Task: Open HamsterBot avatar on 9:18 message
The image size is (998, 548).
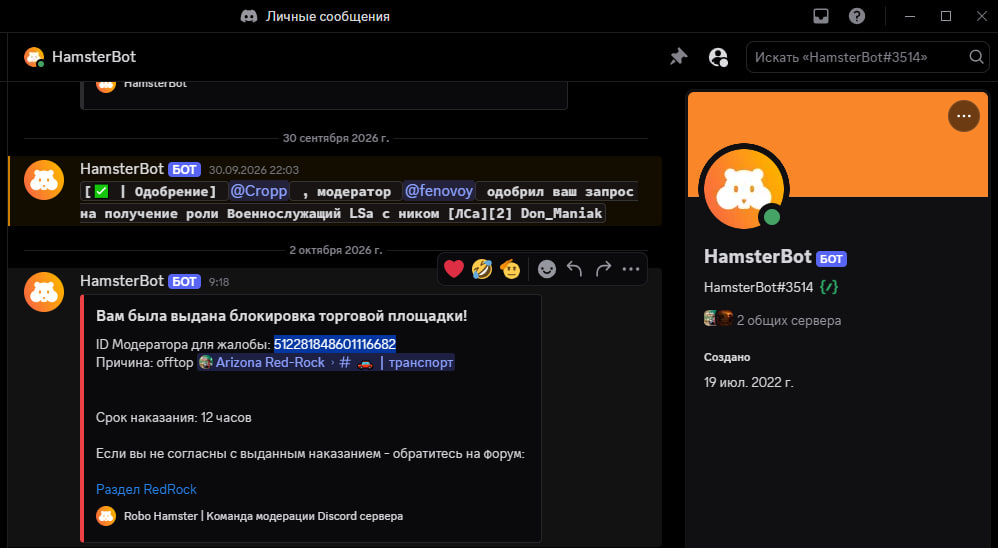Action: coord(44,292)
